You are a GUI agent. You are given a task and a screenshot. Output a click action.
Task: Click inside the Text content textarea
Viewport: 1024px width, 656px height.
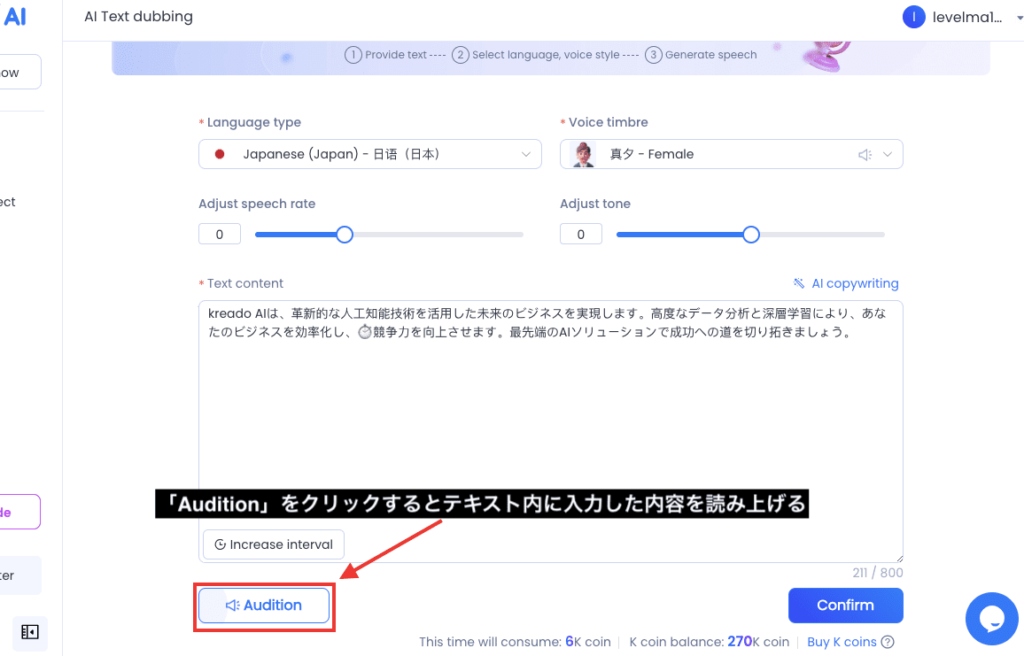point(551,431)
